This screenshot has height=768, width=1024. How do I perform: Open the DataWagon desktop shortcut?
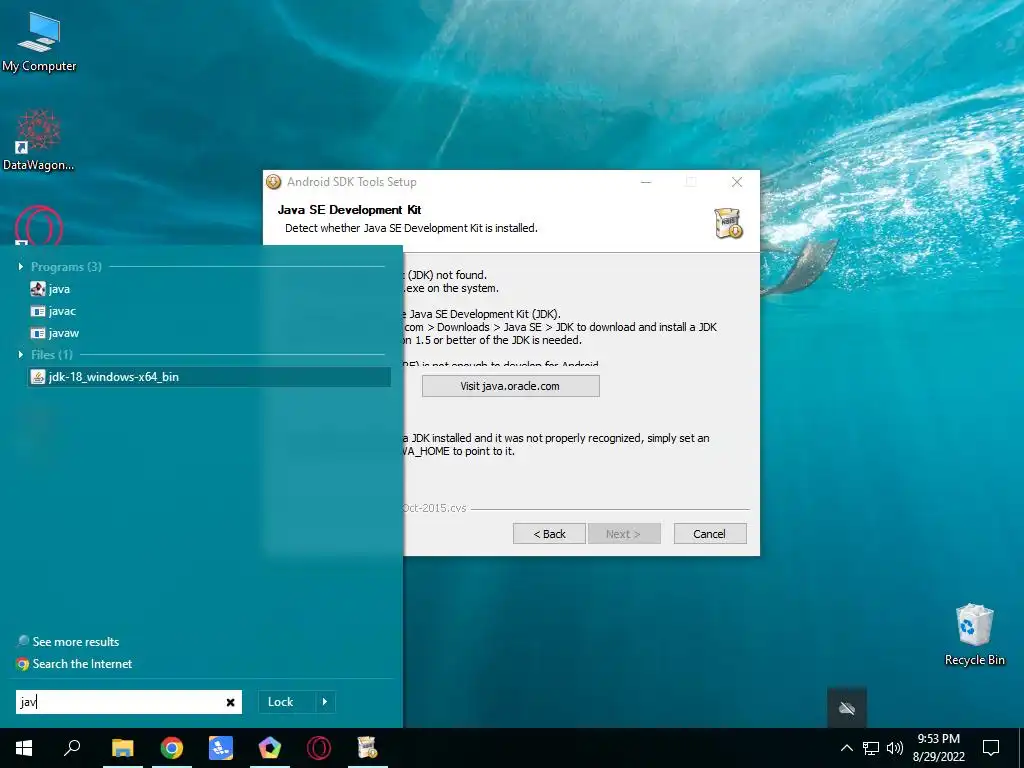click(39, 140)
